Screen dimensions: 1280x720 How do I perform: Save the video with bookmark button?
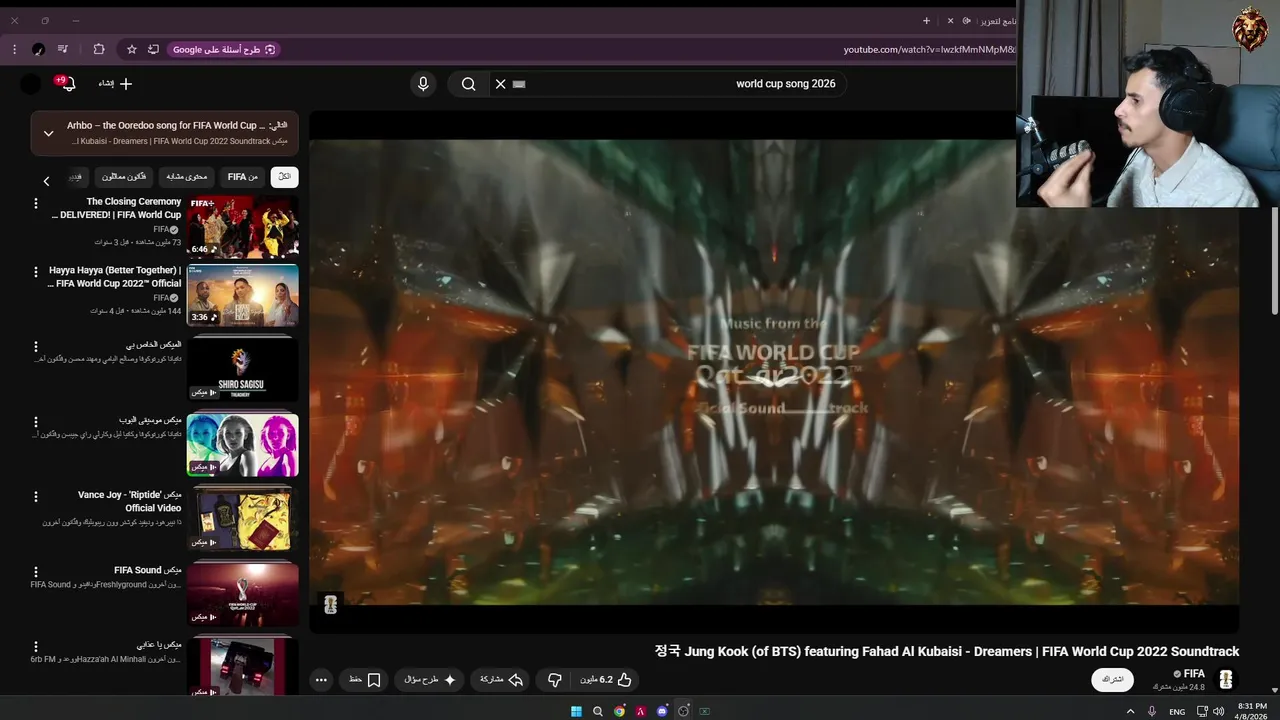point(365,680)
